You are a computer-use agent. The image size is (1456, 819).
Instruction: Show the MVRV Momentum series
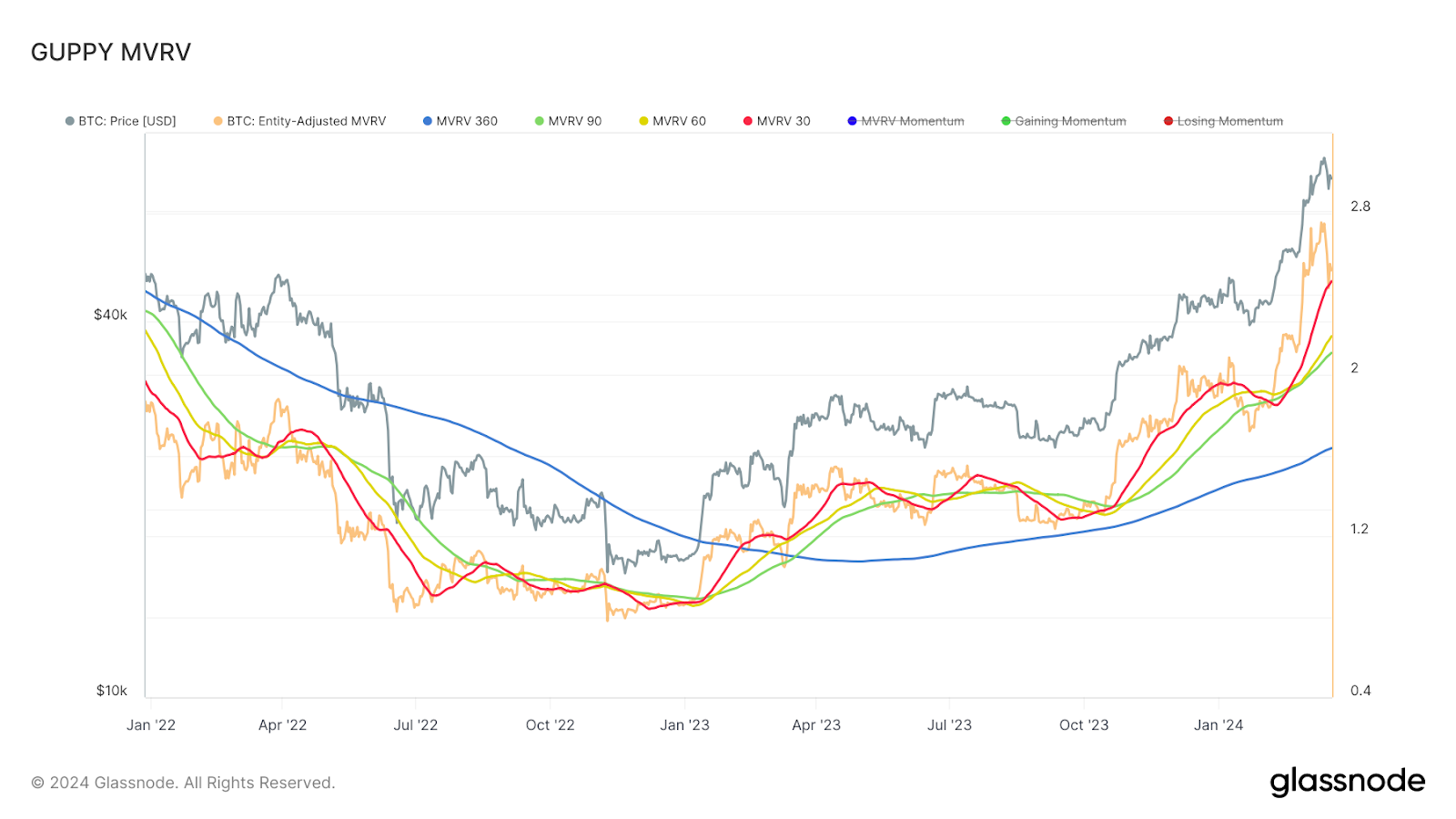[905, 121]
